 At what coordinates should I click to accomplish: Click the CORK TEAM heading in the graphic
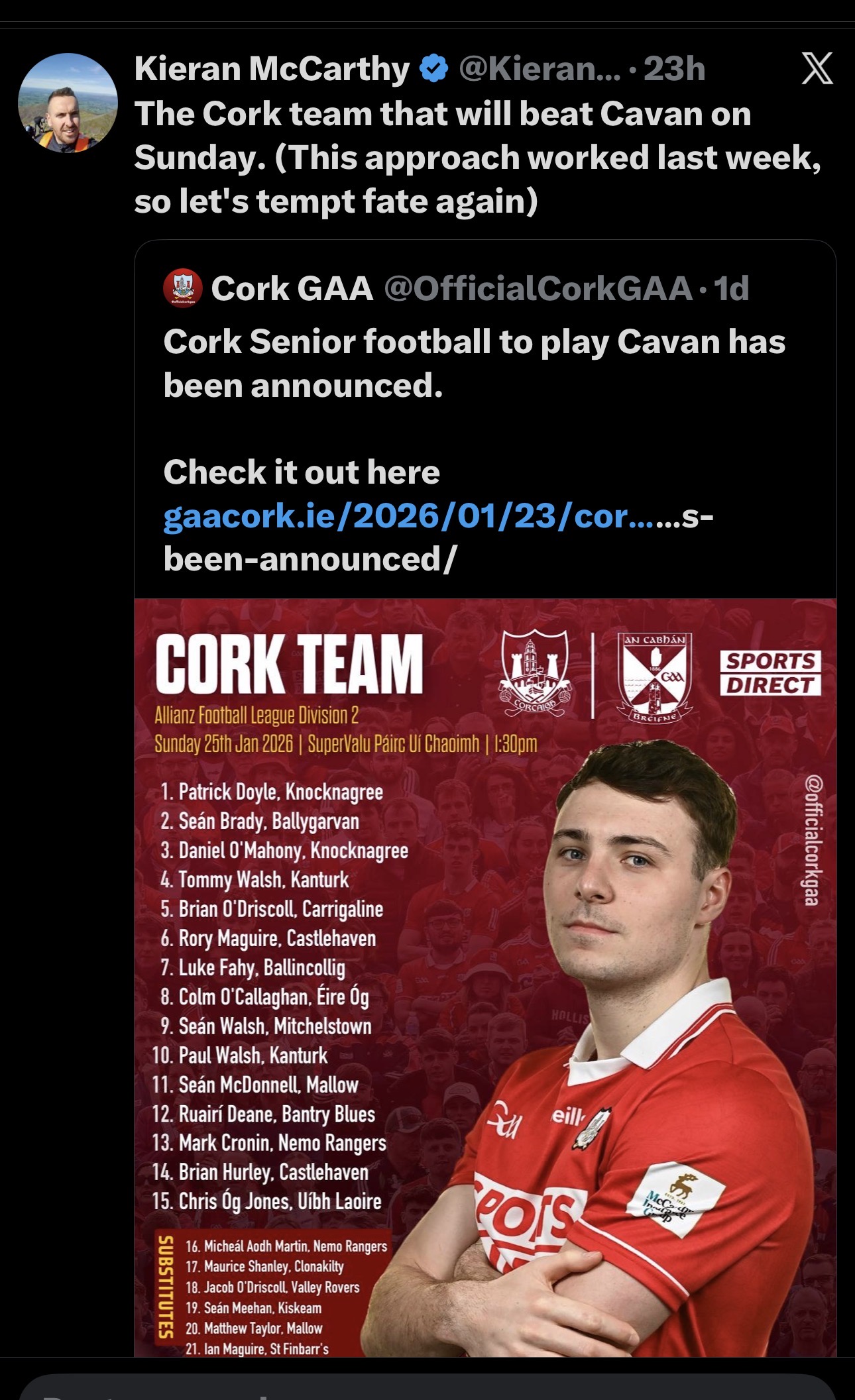[x=289, y=664]
